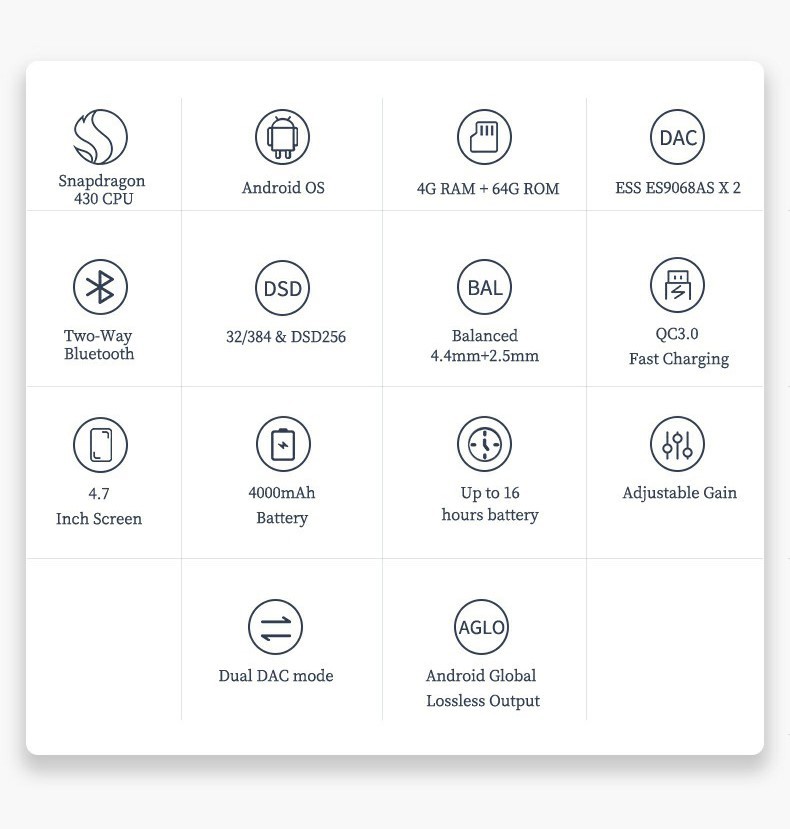The height and width of the screenshot is (829, 790).
Task: Click the "Android Global Lossless Output" text
Action: [482, 688]
